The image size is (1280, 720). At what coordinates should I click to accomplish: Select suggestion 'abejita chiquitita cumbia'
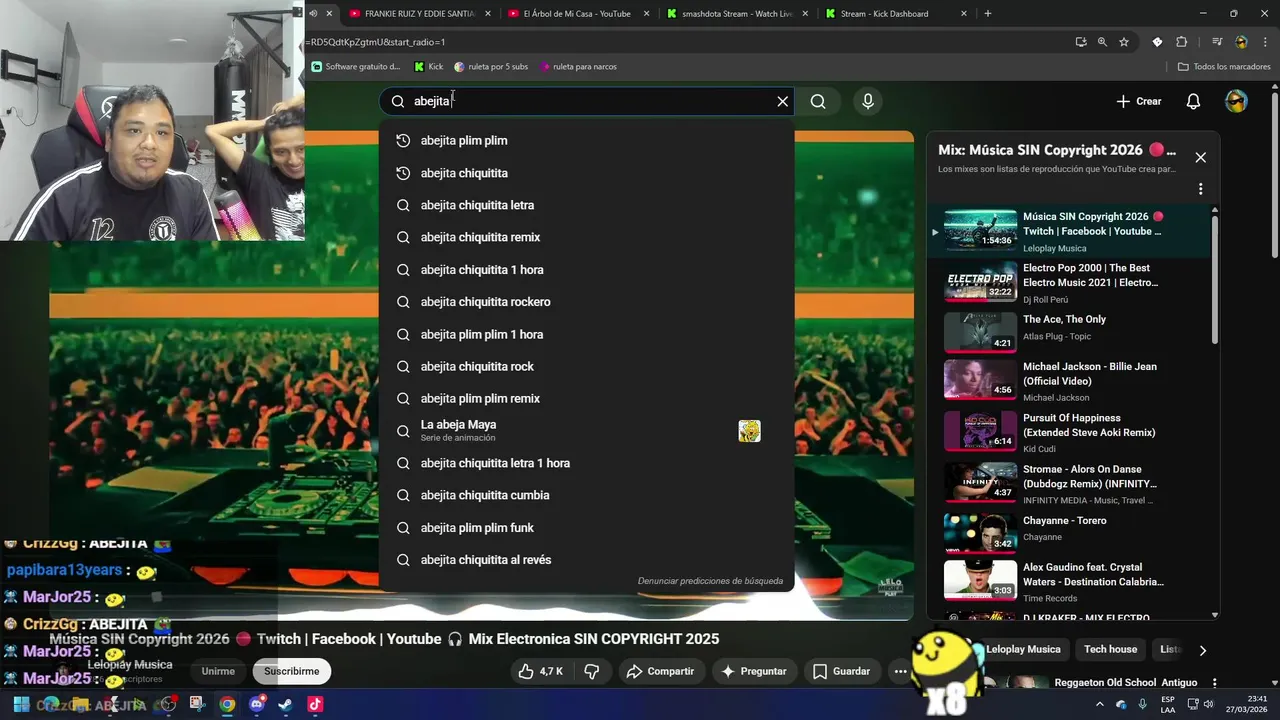(x=587, y=495)
